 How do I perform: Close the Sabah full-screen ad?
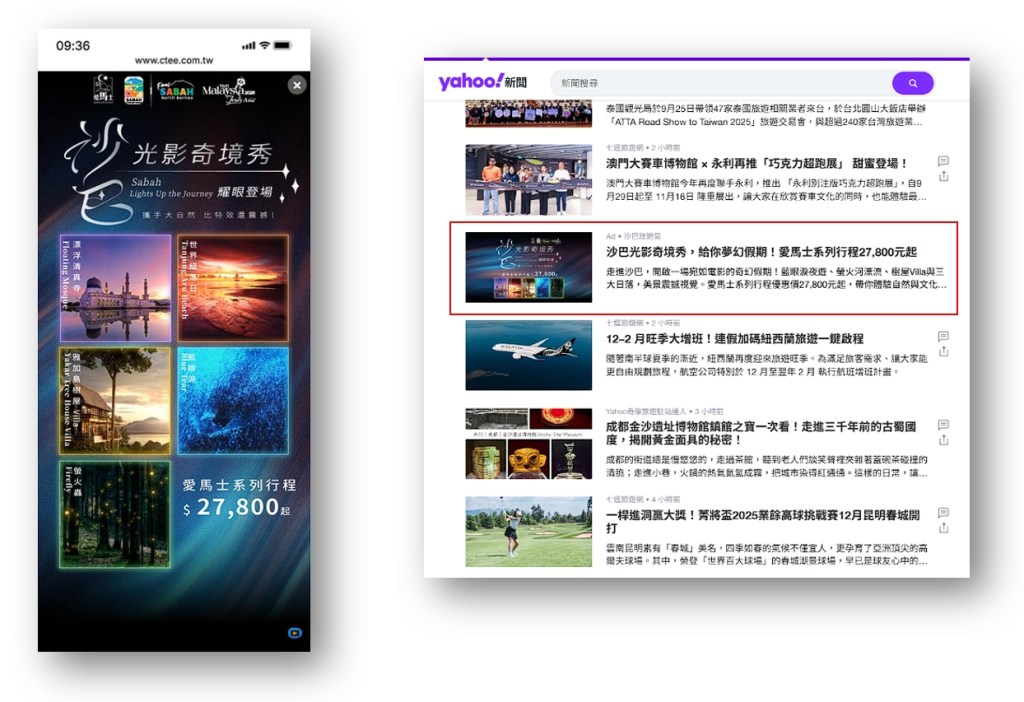click(x=297, y=86)
